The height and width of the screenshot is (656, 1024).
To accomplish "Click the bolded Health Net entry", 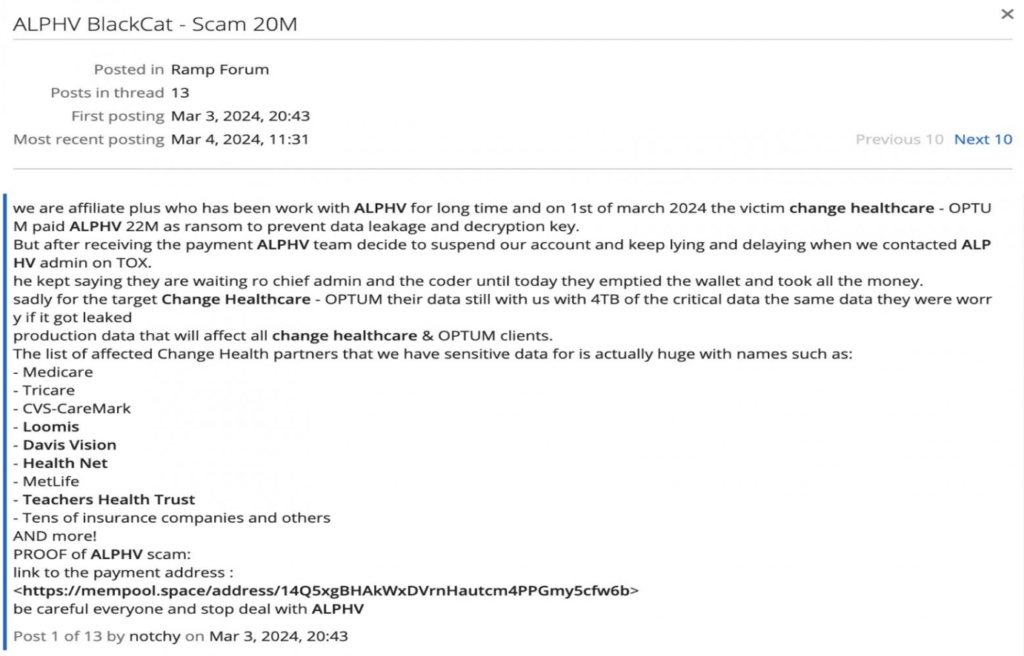I will [x=65, y=463].
